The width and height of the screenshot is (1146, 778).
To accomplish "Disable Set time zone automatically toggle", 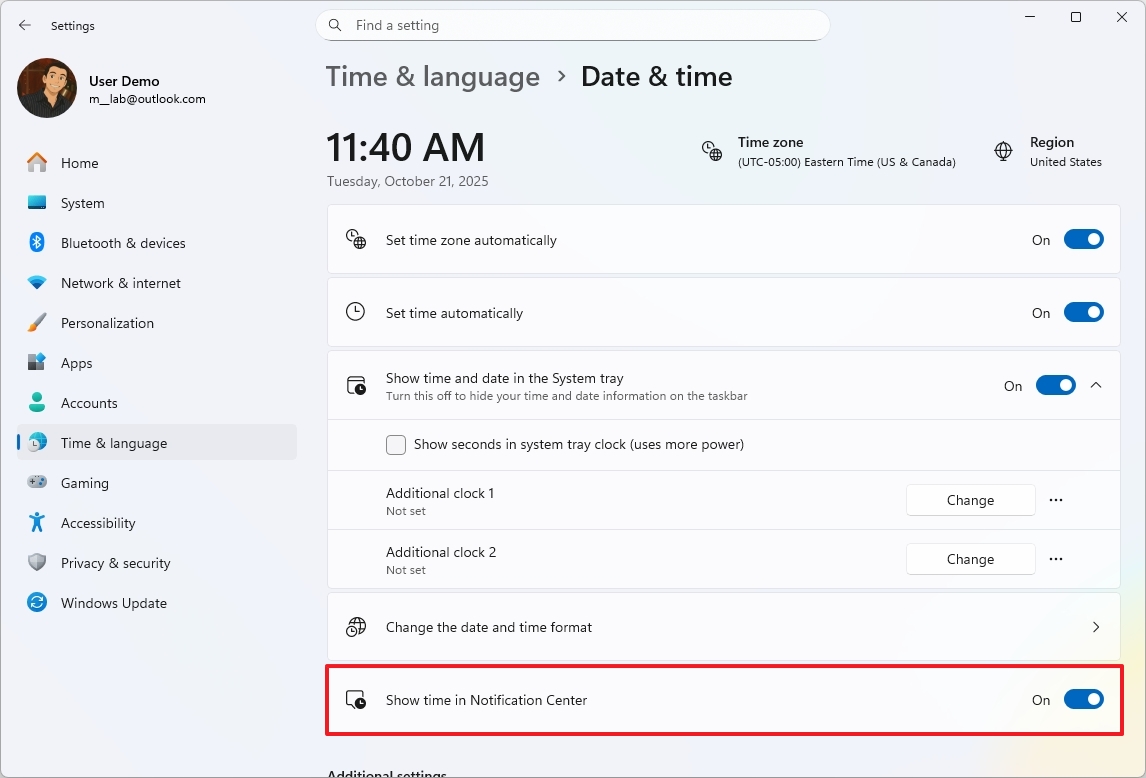I will click(1083, 240).
